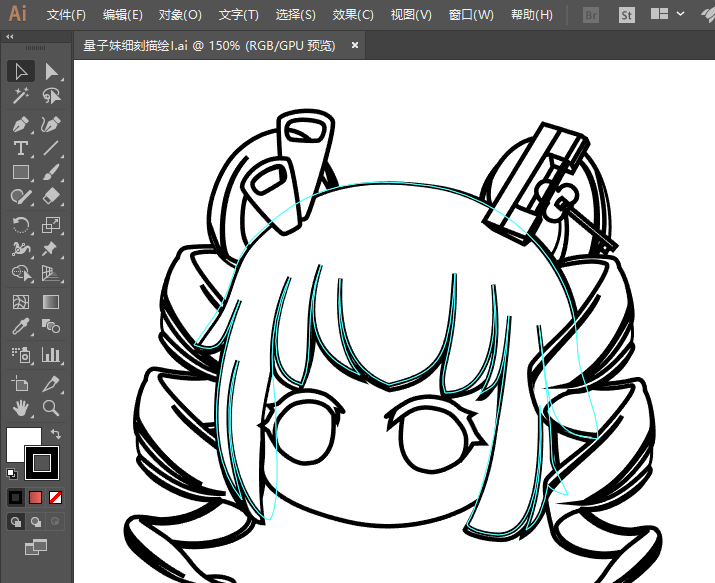Choose the Type tool
Image resolution: width=715 pixels, height=583 pixels.
pos(21,148)
